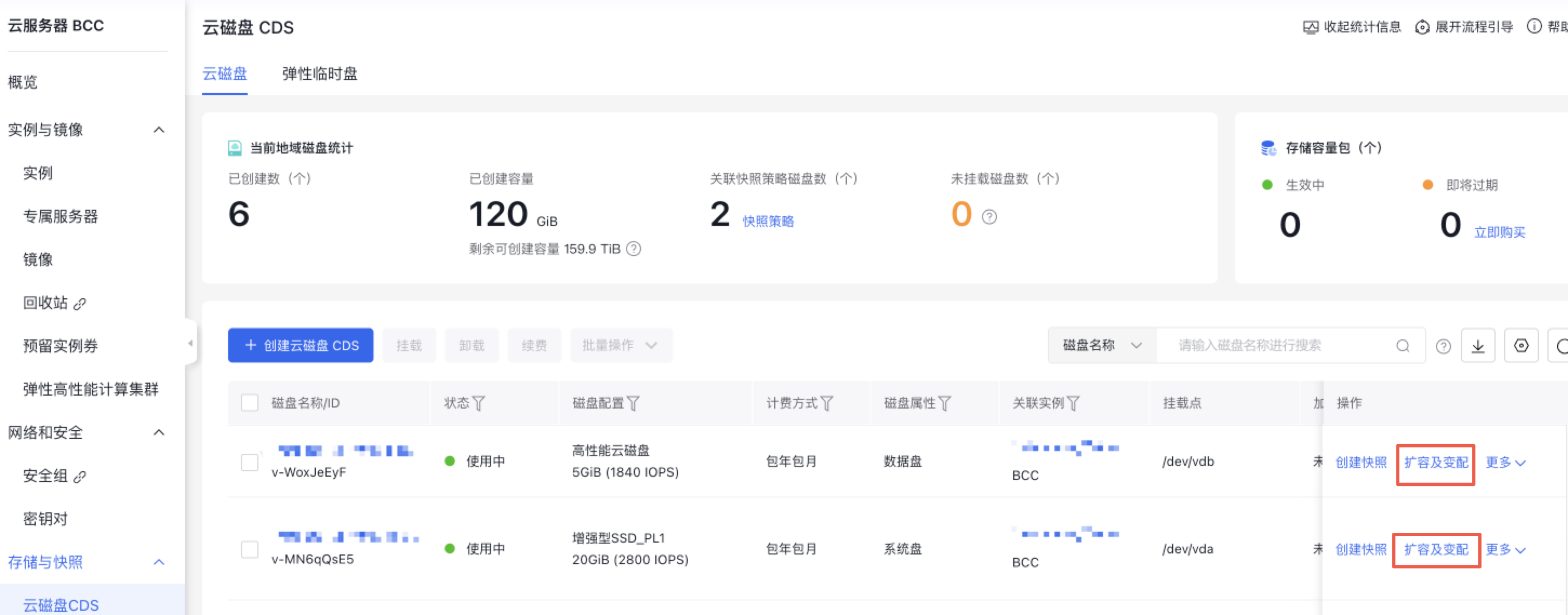Open 专属服务器 in the sidebar
Screen dimensions: 1568x615
[x=60, y=217]
